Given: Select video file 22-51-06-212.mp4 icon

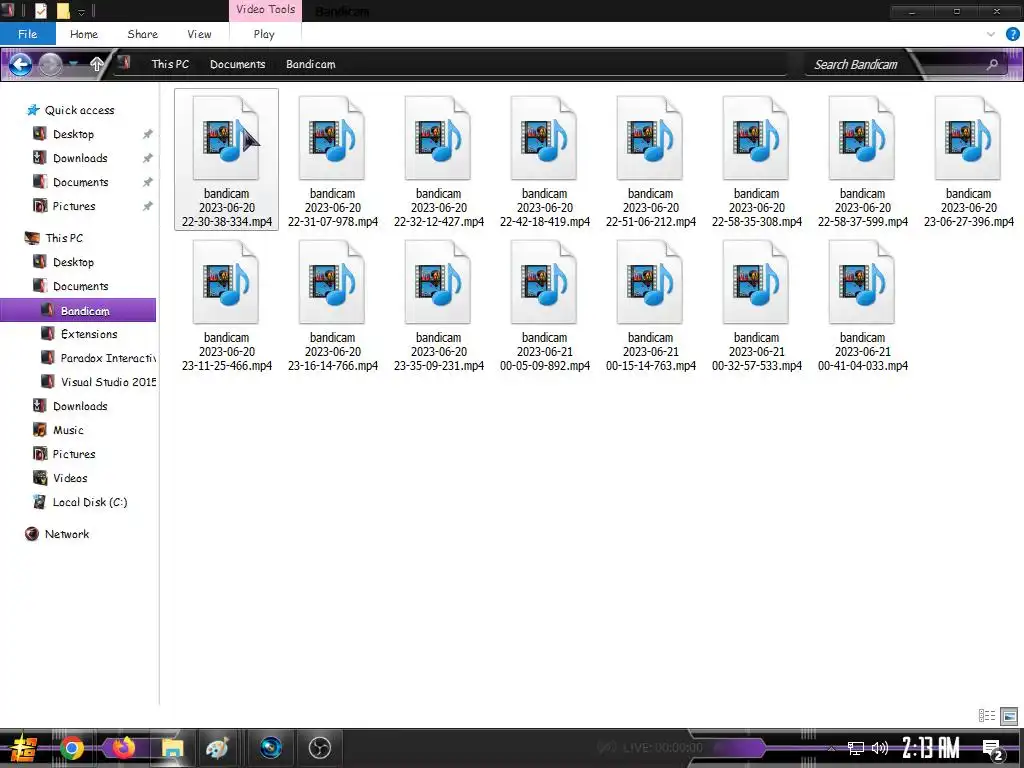Looking at the screenshot, I should click(x=650, y=138).
